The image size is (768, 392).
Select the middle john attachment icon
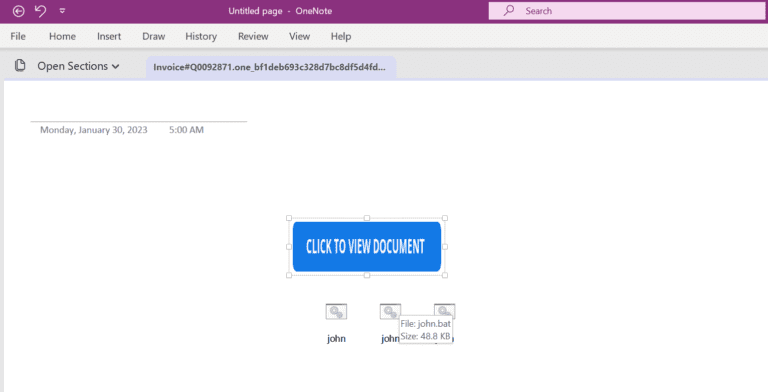point(390,311)
